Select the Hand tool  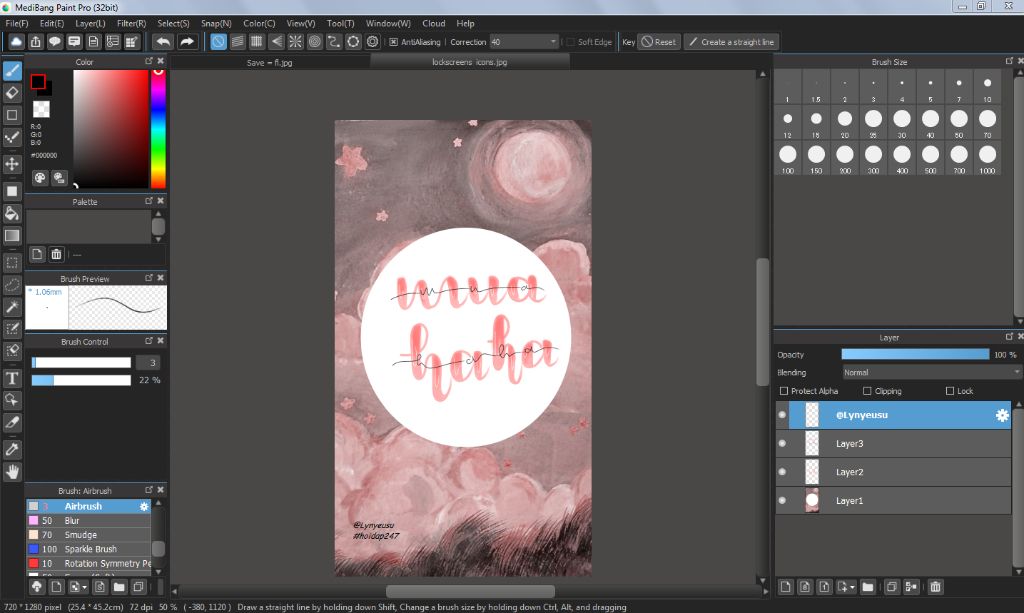[12, 471]
